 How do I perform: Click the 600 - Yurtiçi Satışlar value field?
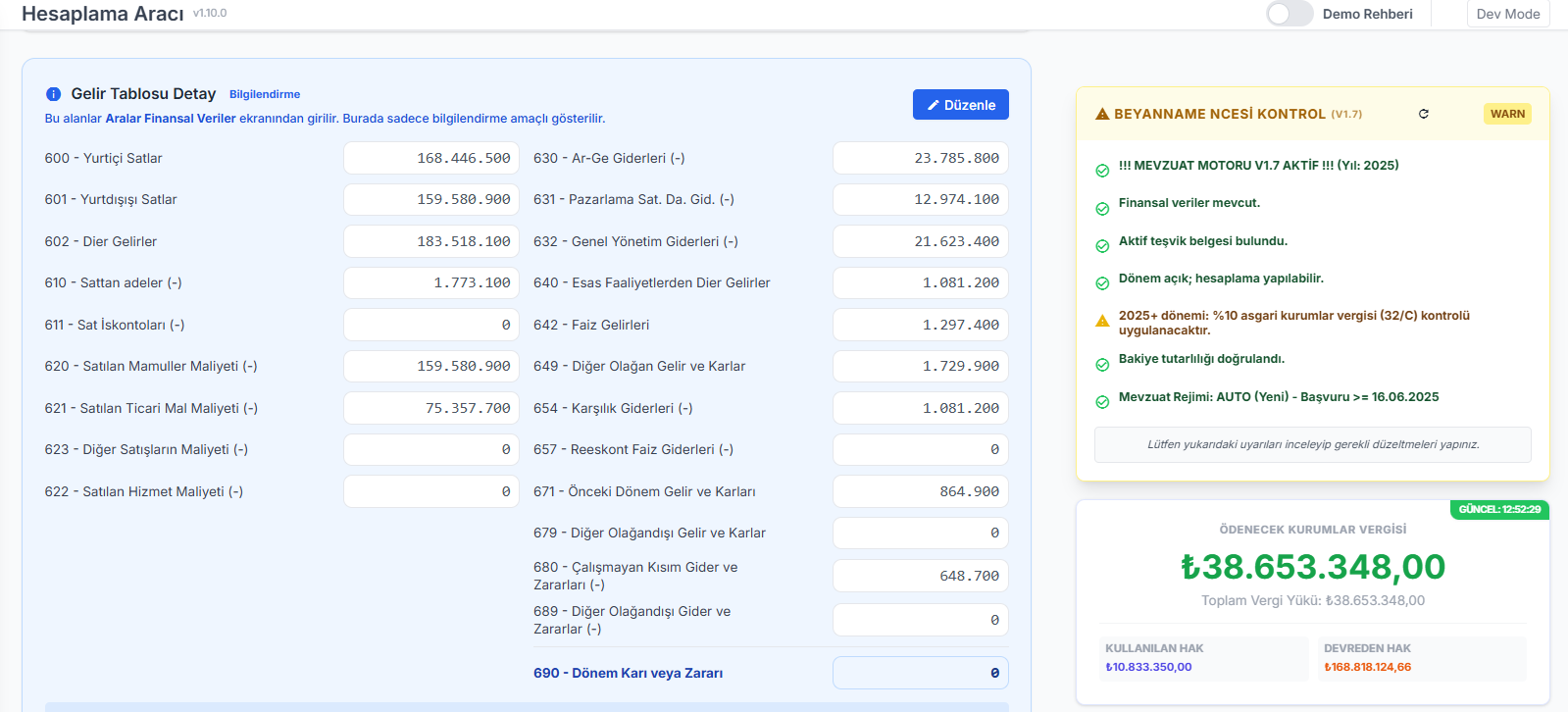click(x=431, y=158)
